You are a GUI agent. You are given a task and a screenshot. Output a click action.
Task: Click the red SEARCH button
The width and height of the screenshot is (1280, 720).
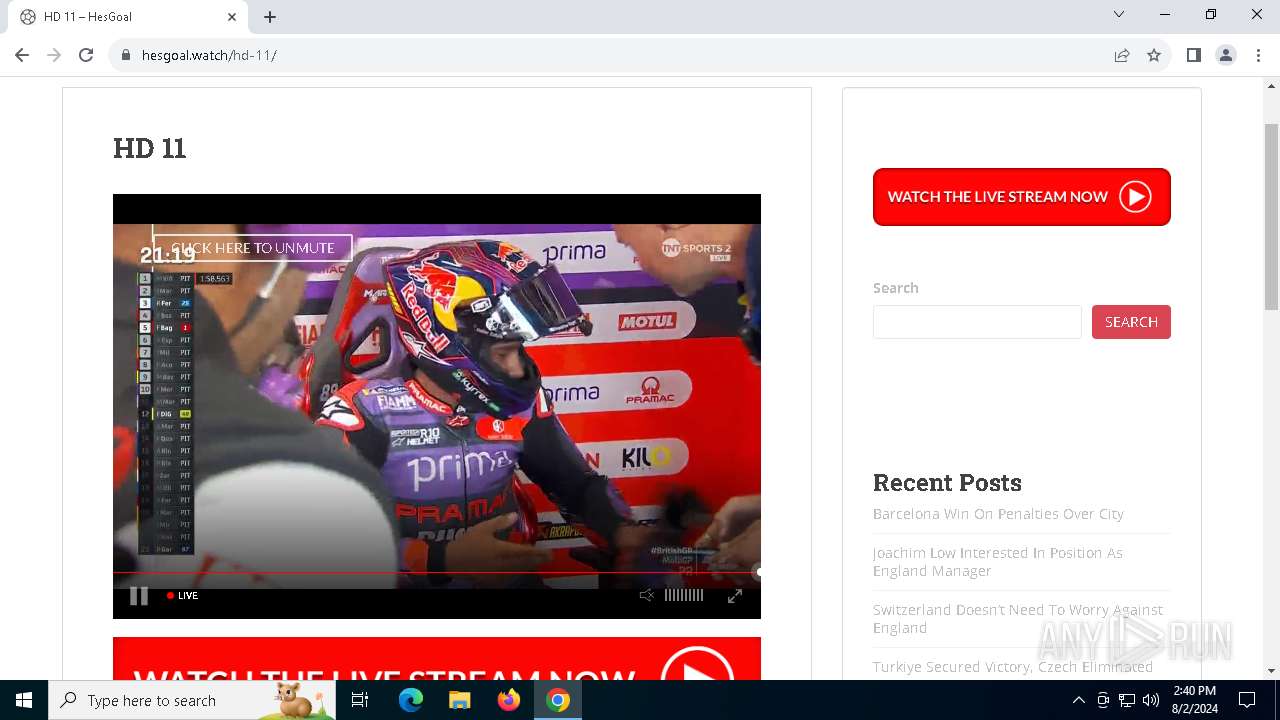click(1131, 322)
